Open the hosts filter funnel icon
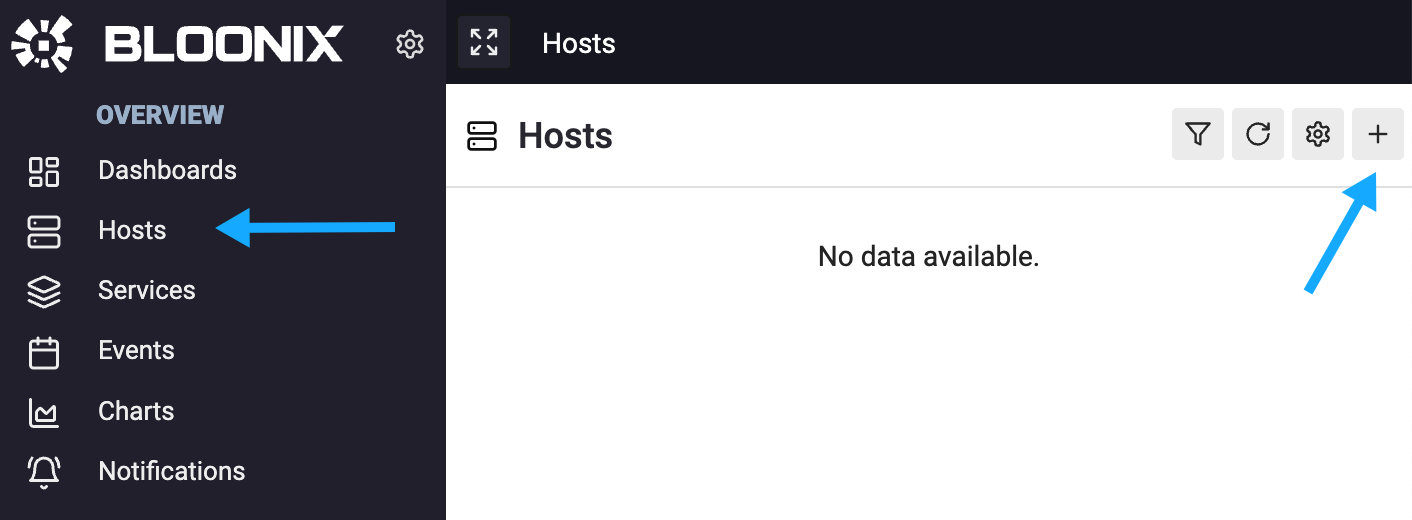 pyautogui.click(x=1198, y=134)
